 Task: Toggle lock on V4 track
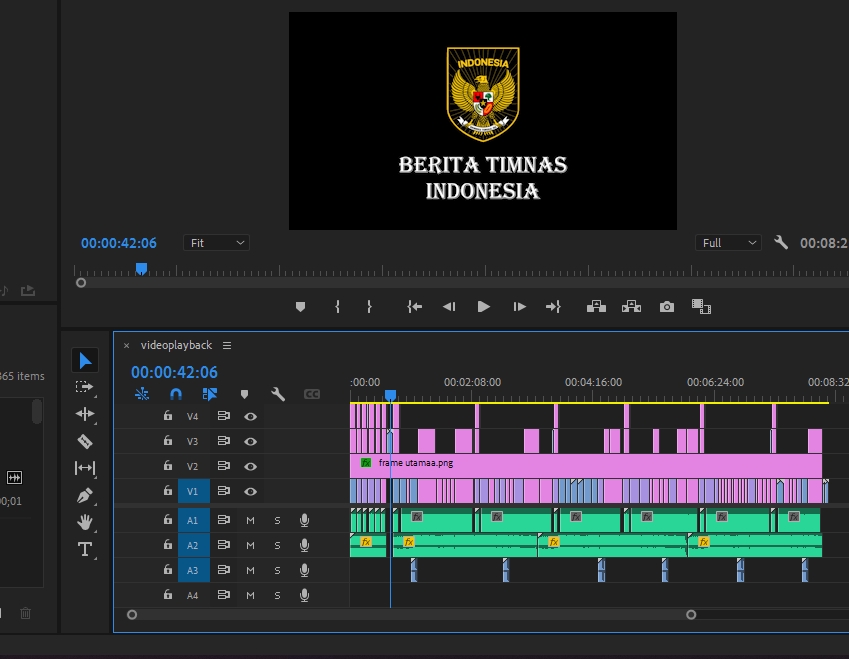168,415
